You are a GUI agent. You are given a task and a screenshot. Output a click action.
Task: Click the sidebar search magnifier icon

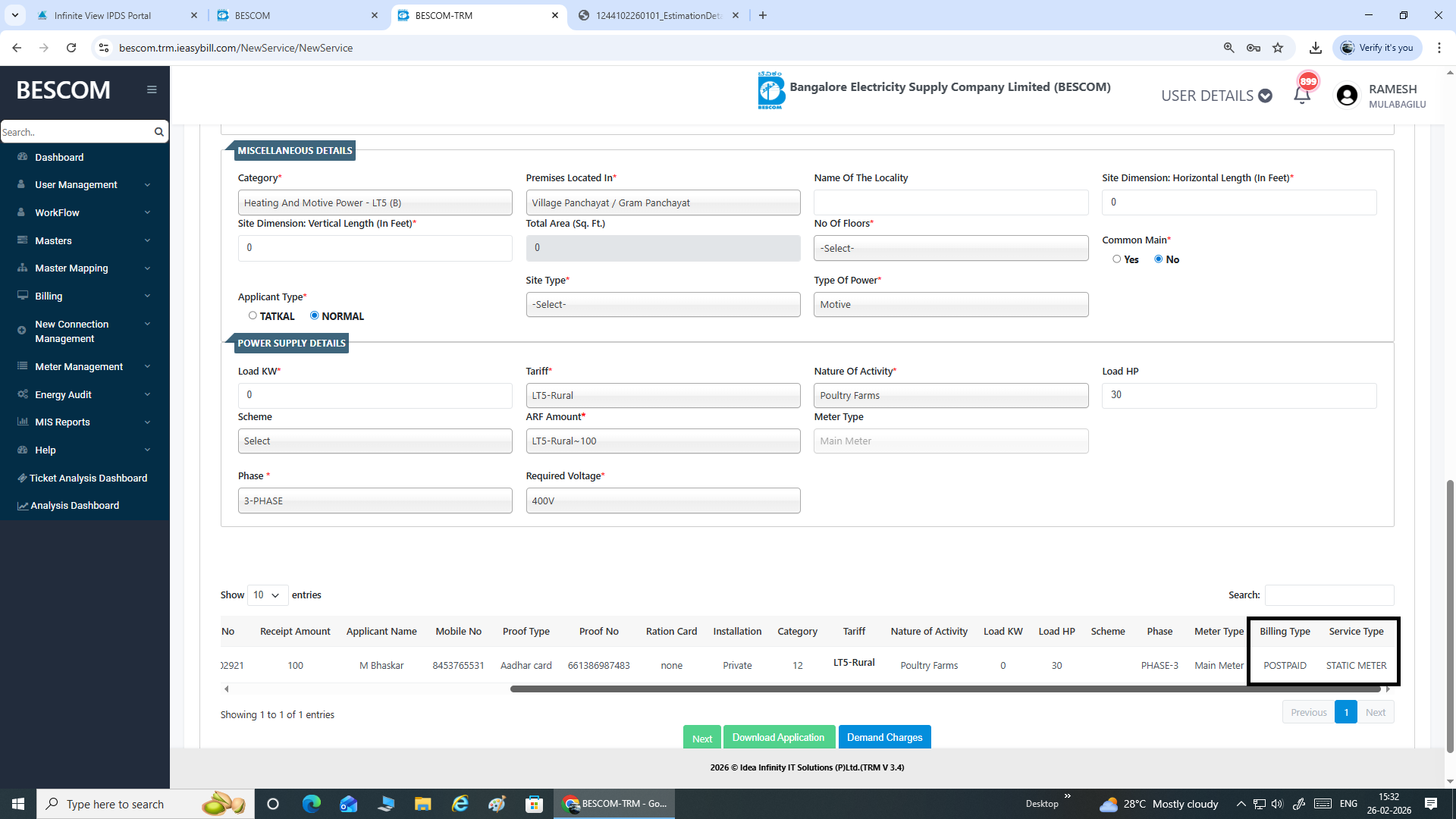click(x=158, y=132)
